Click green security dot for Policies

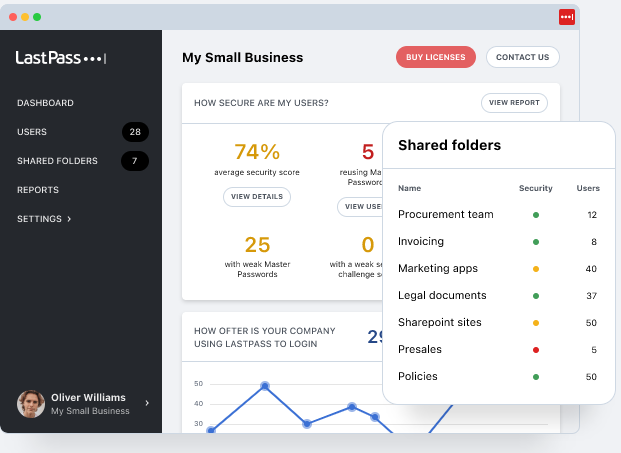[x=536, y=377]
